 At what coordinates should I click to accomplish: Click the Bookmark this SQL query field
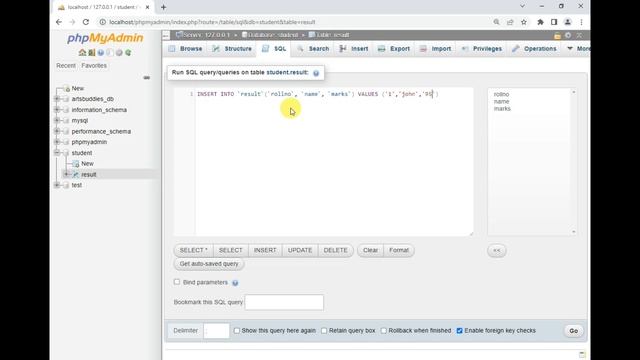click(x=284, y=302)
